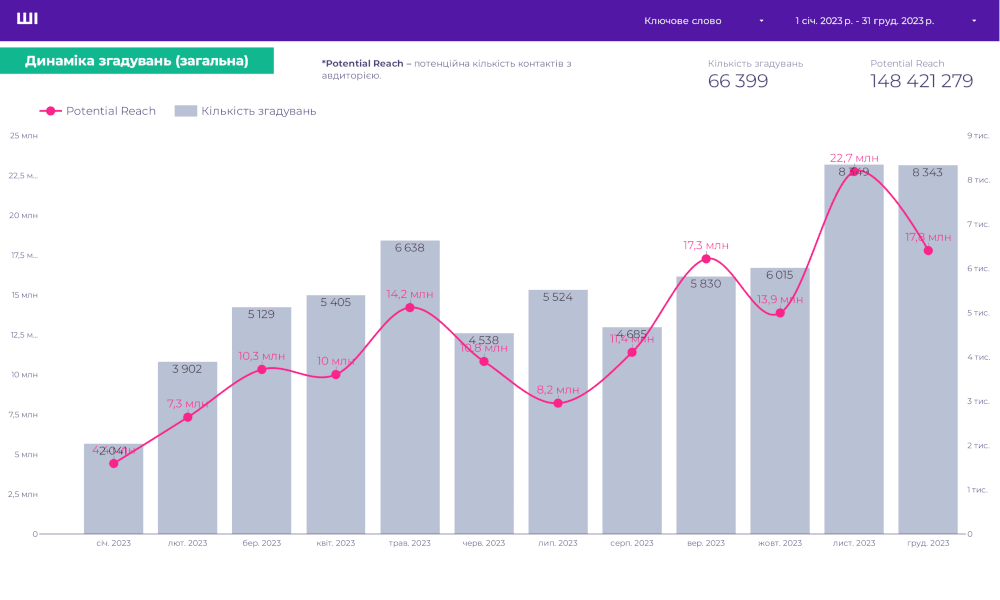Click the ШІ logo in the header

coord(28,19)
